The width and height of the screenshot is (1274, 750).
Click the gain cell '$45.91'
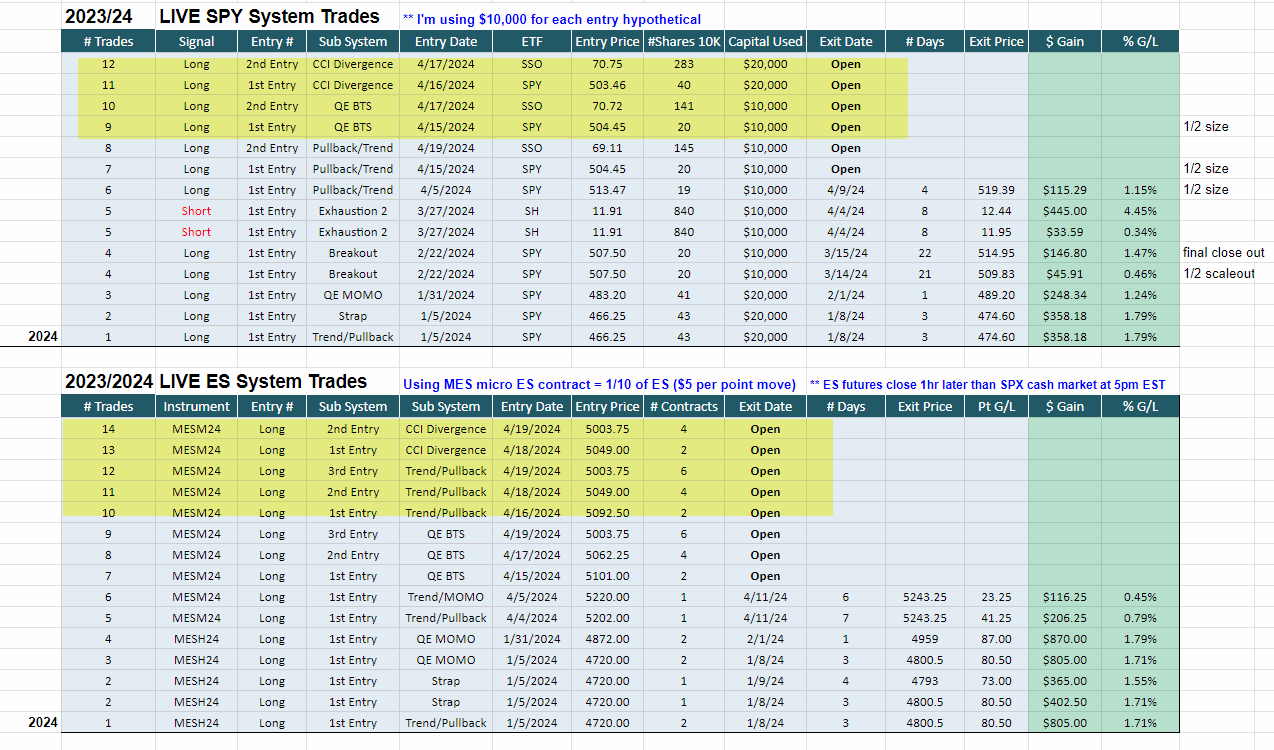pos(1065,274)
